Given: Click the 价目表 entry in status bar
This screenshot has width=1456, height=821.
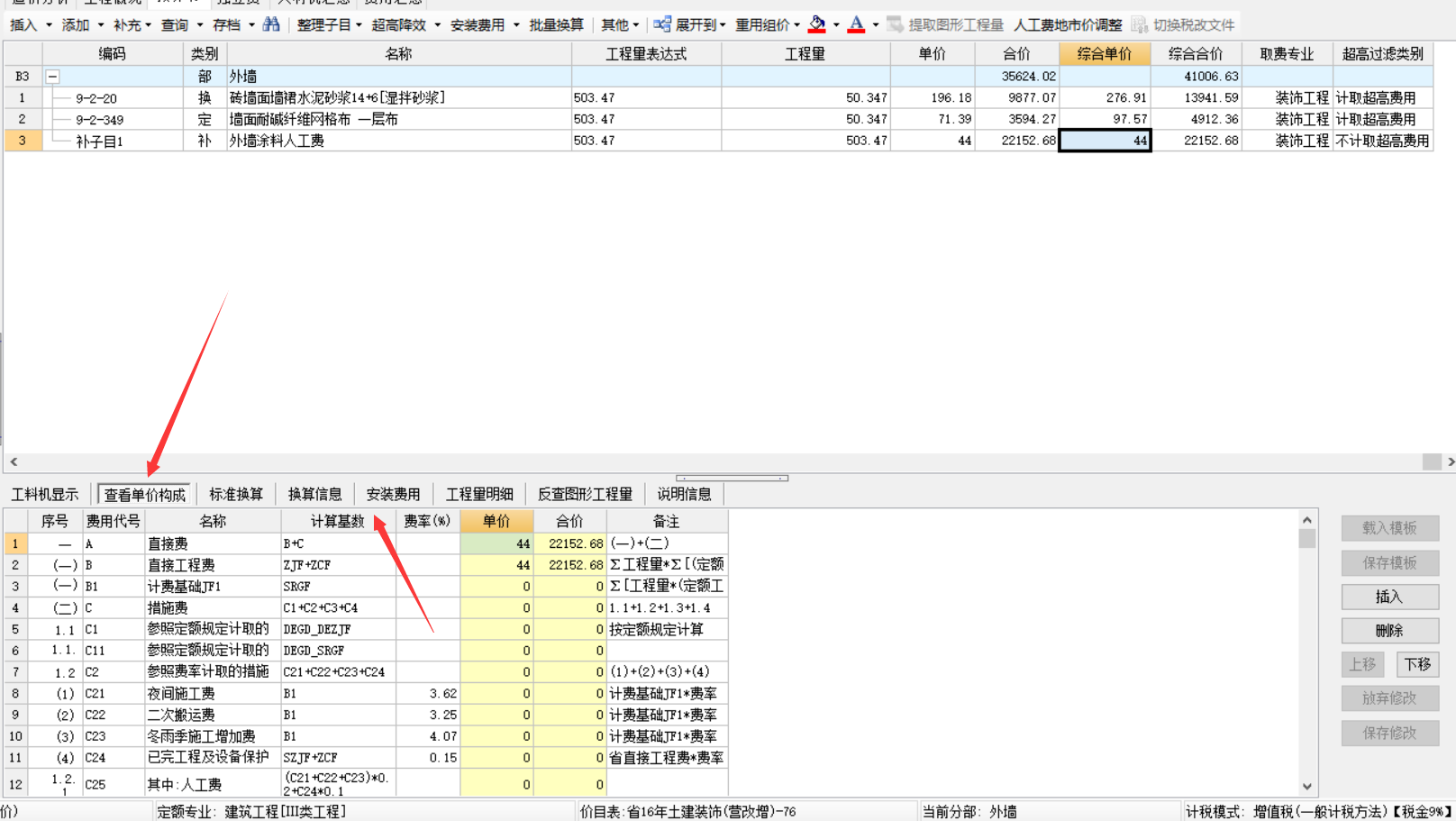Looking at the screenshot, I should tap(688, 811).
